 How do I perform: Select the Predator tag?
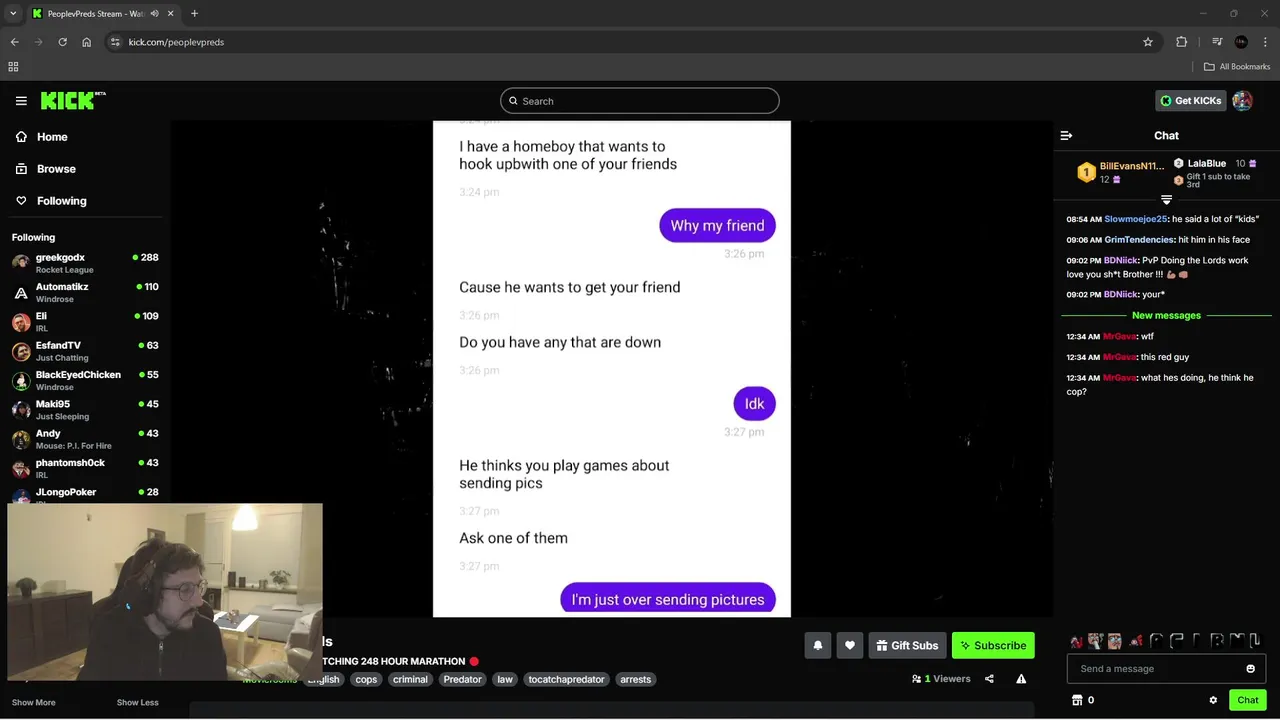coord(462,679)
